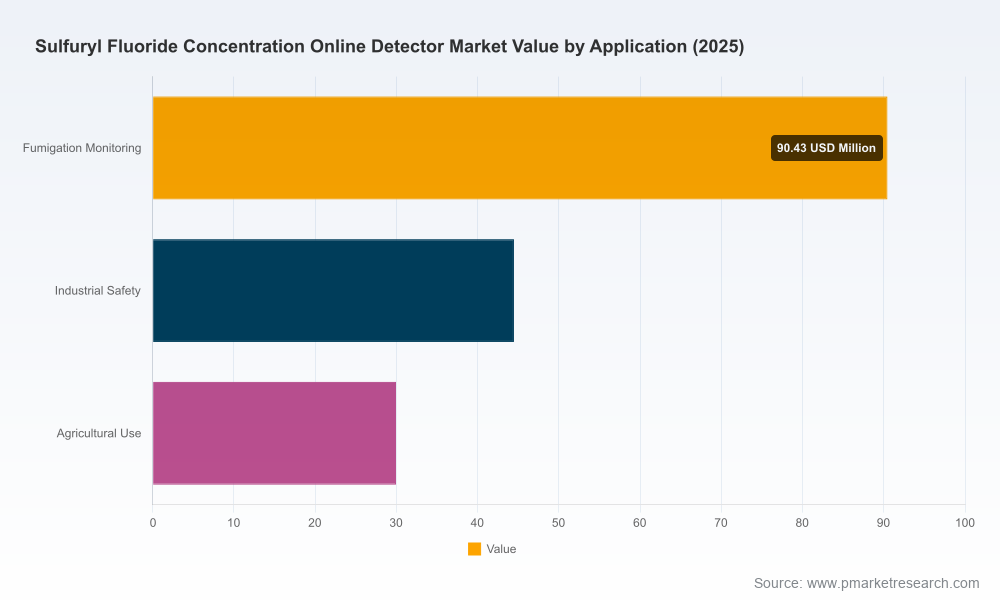
Task: Click the 30 tick on the x-axis
Action: (x=396, y=523)
